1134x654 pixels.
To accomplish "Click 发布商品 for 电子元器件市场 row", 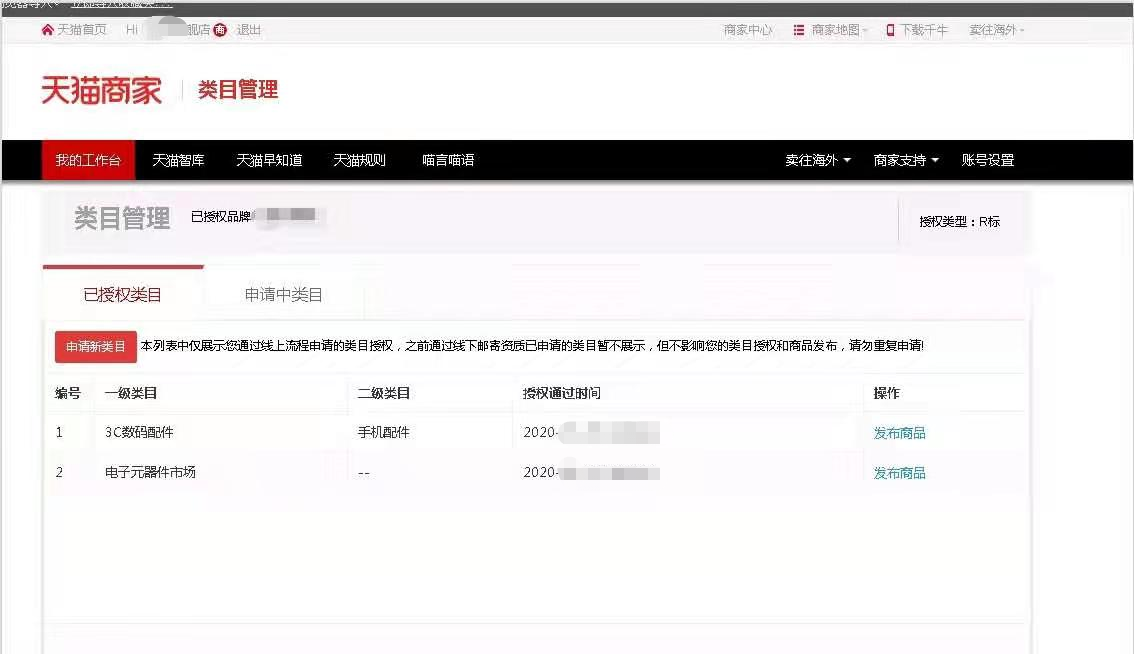I will coord(900,472).
